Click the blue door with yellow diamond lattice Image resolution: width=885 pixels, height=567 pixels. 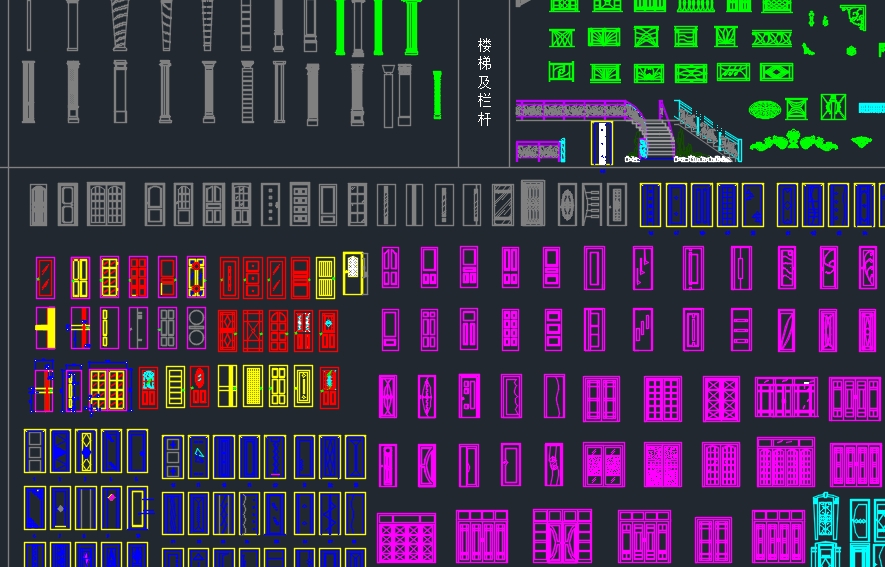click(x=86, y=451)
